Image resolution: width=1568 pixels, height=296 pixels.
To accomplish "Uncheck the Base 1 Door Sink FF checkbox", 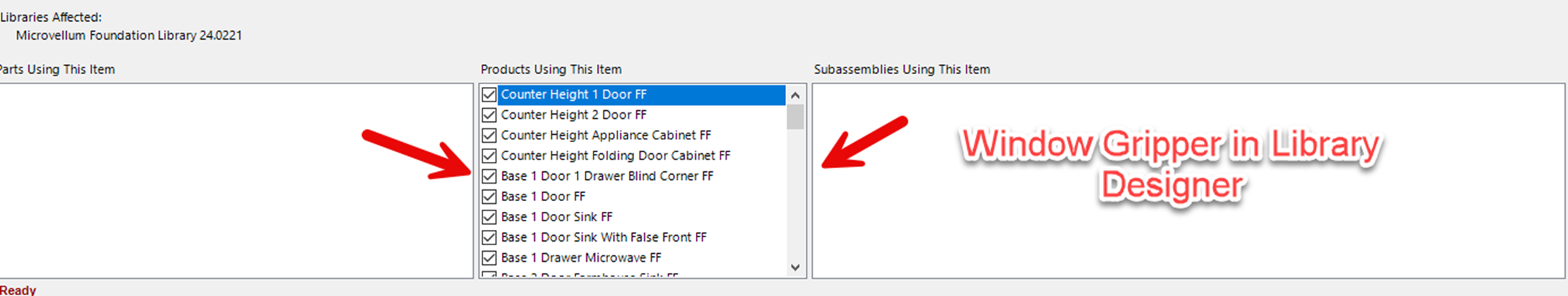I will [x=489, y=217].
